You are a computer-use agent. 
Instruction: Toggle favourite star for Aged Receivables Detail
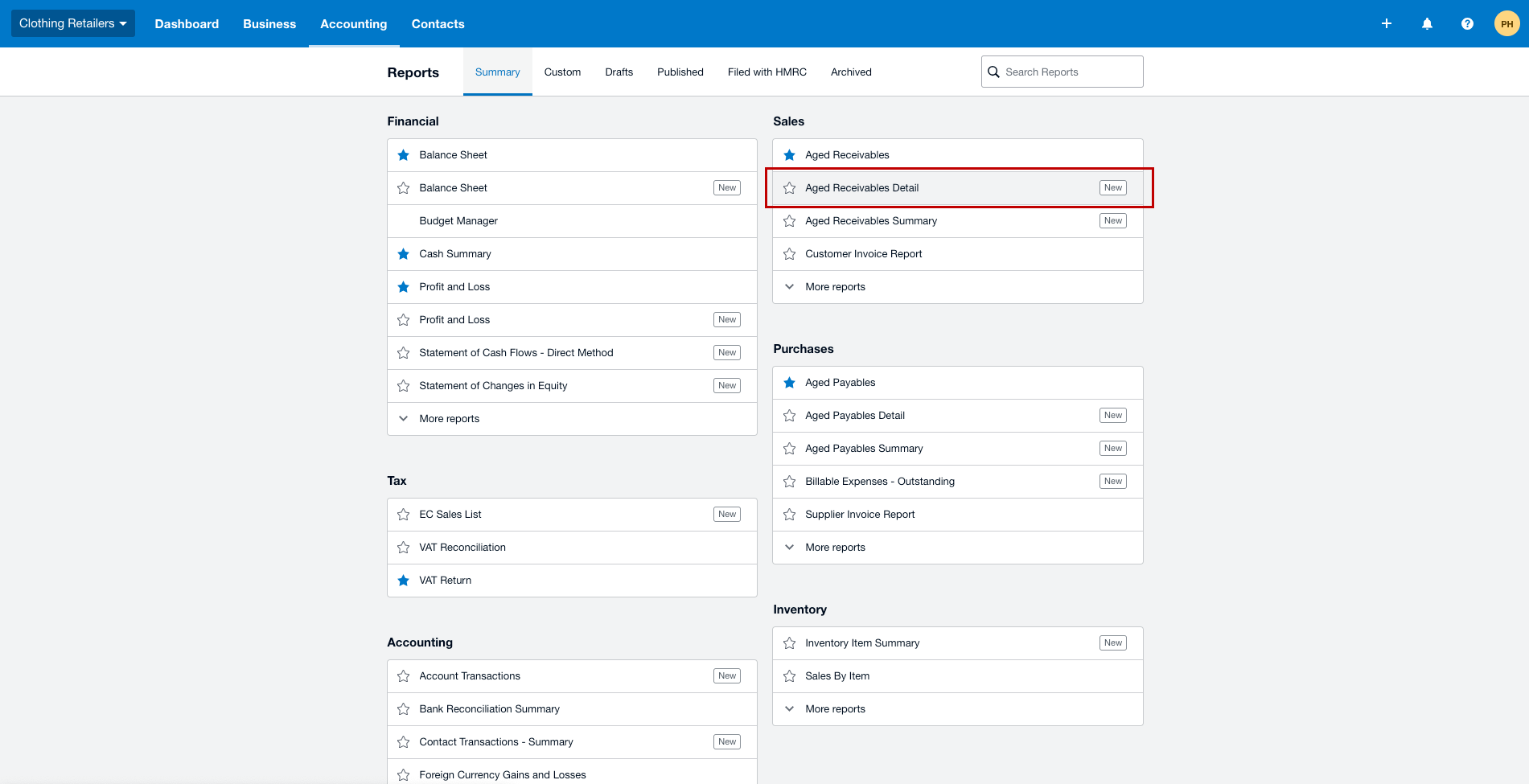(790, 188)
